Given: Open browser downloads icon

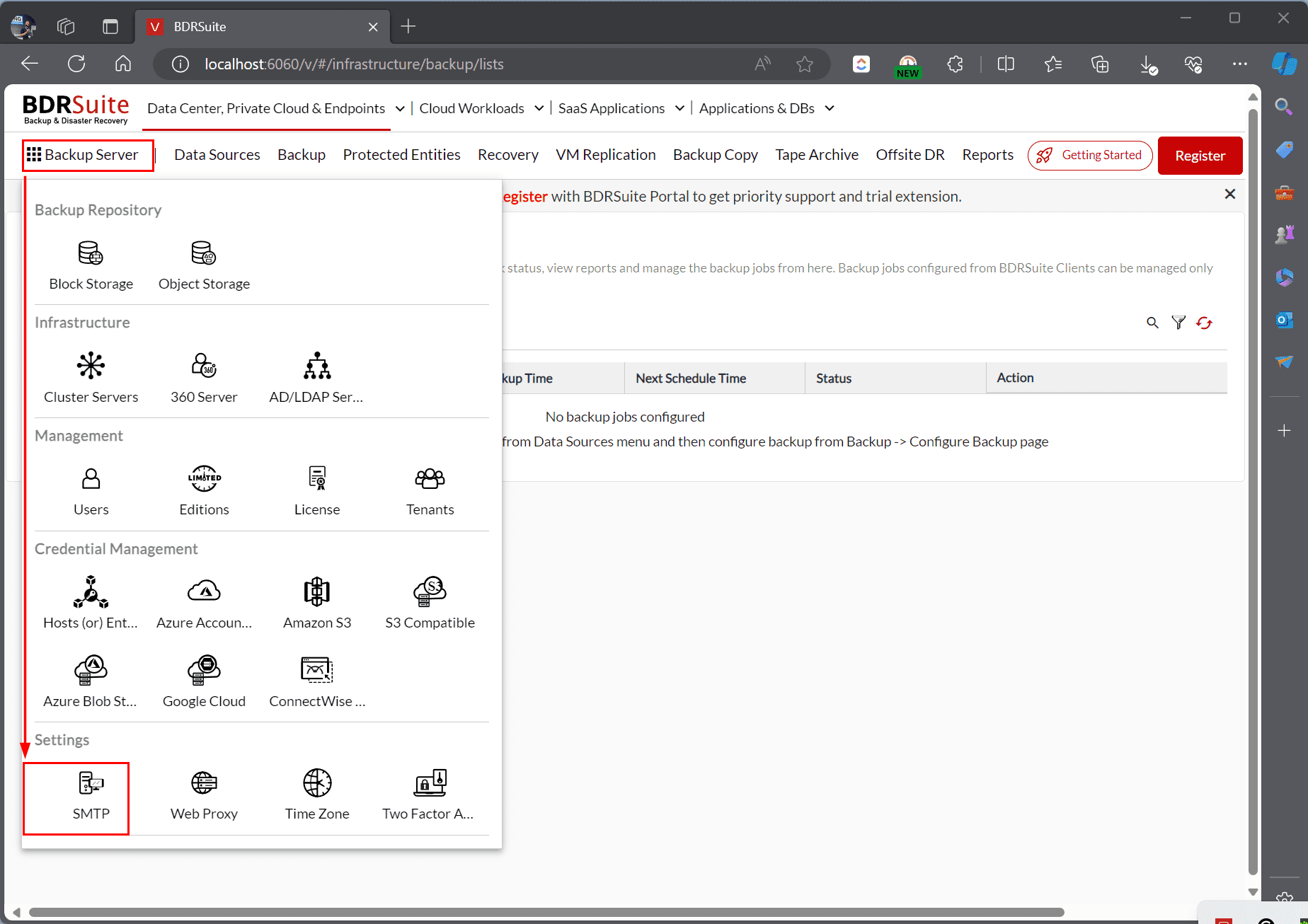Looking at the screenshot, I should tap(1148, 64).
